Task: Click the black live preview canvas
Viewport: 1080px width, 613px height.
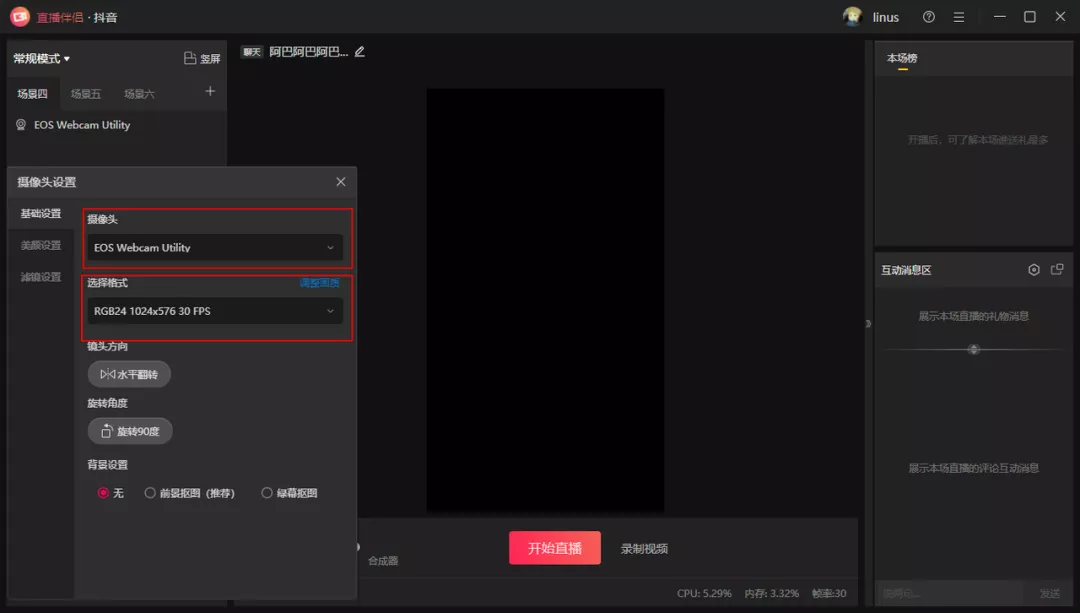Action: point(546,300)
